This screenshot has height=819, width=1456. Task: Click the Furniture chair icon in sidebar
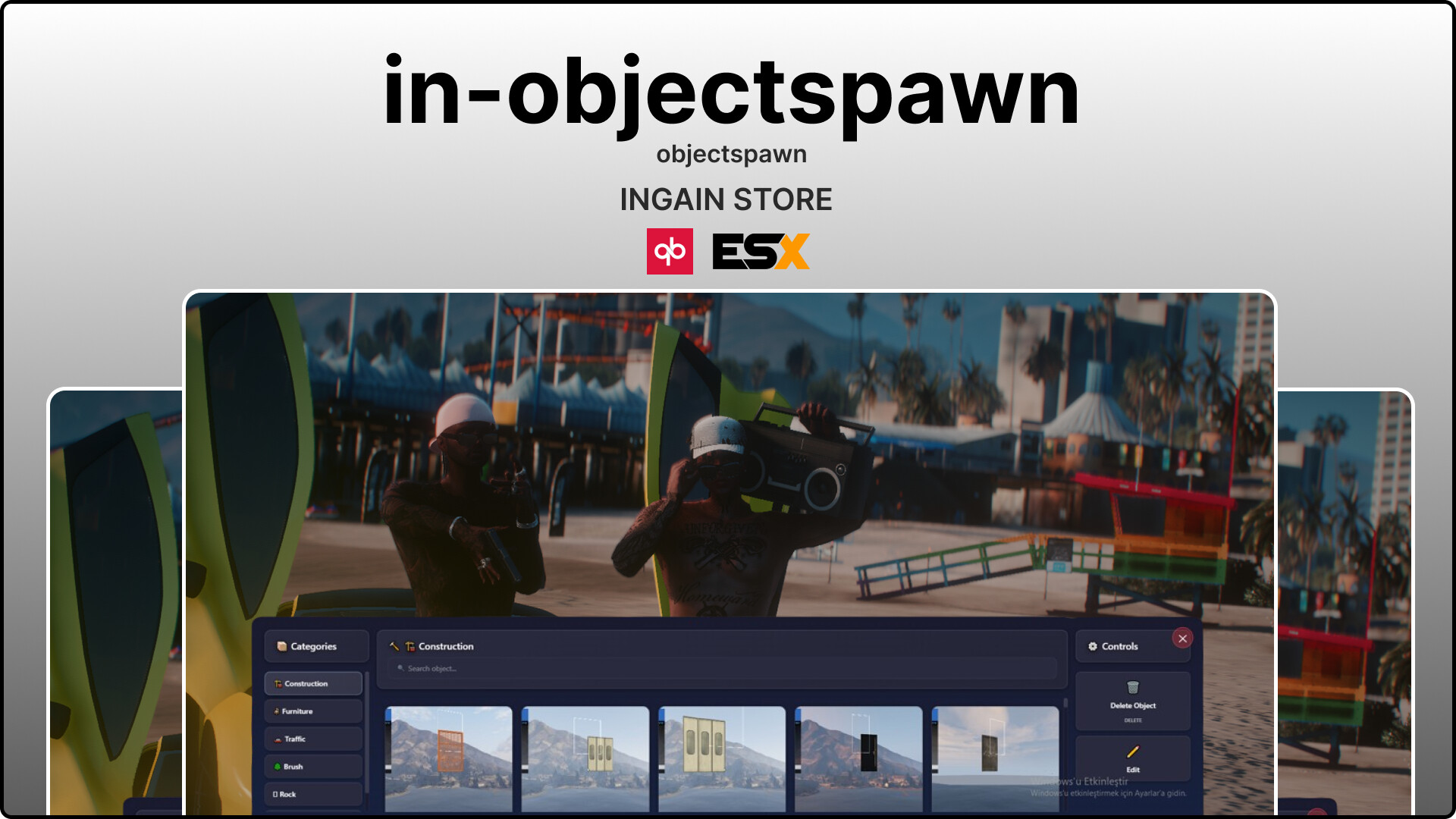pos(276,711)
